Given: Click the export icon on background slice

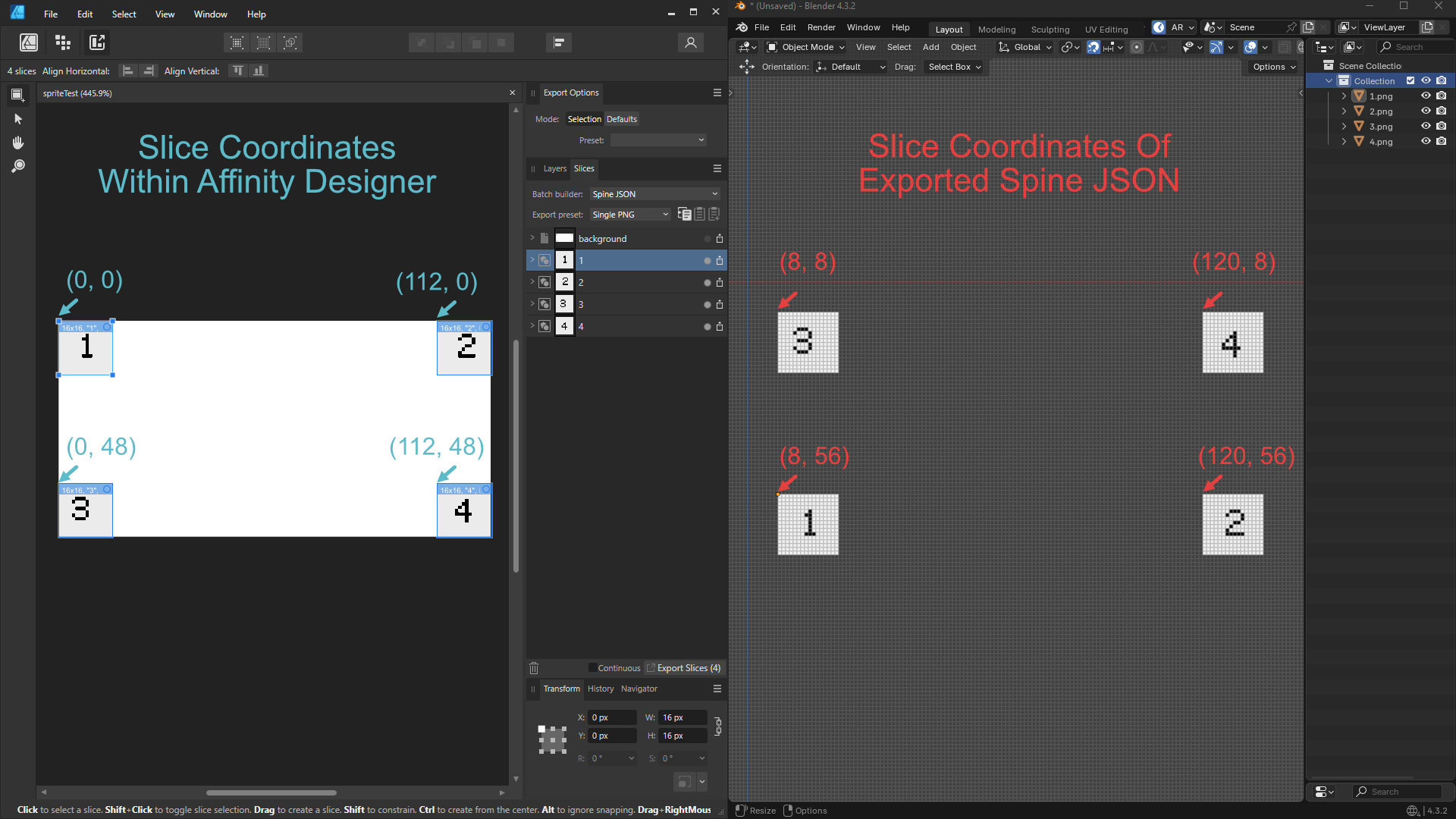Looking at the screenshot, I should point(720,238).
